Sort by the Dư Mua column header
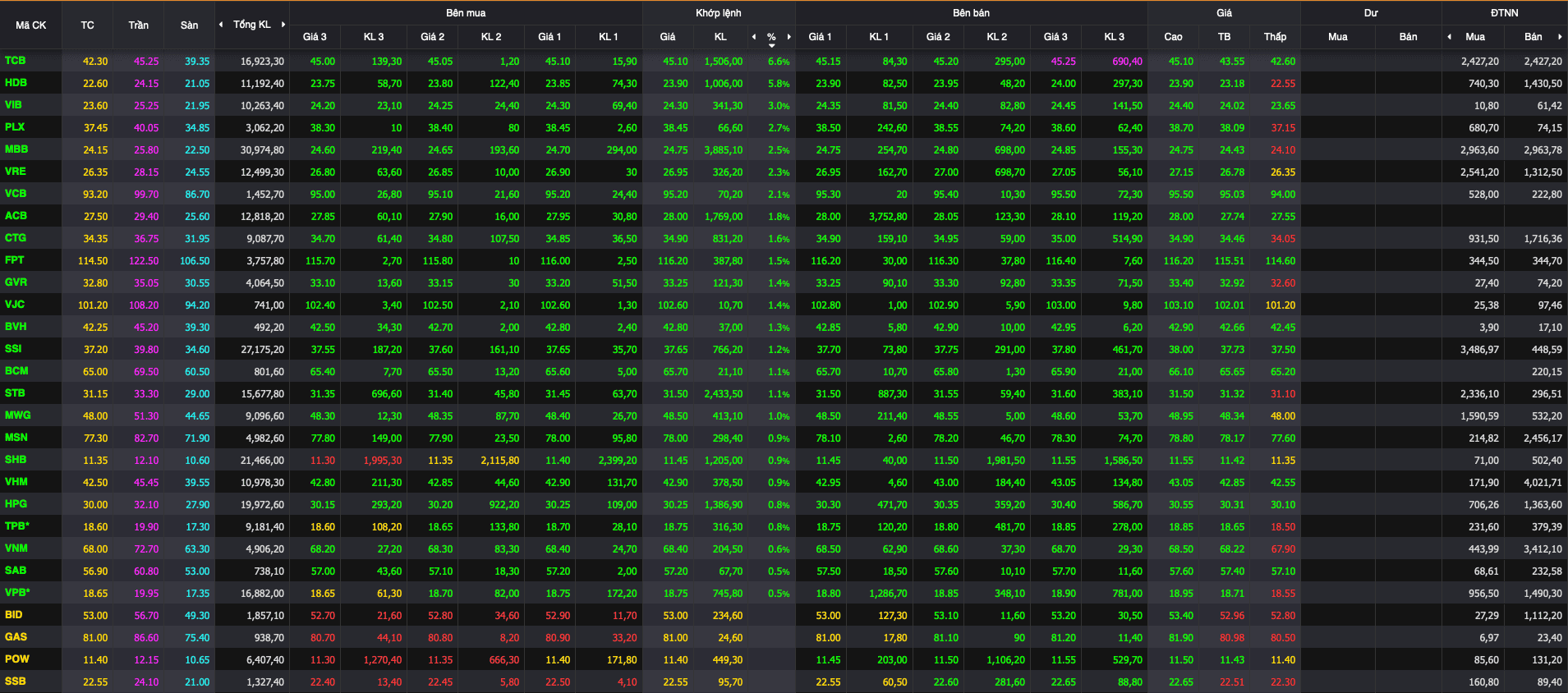 click(1338, 37)
